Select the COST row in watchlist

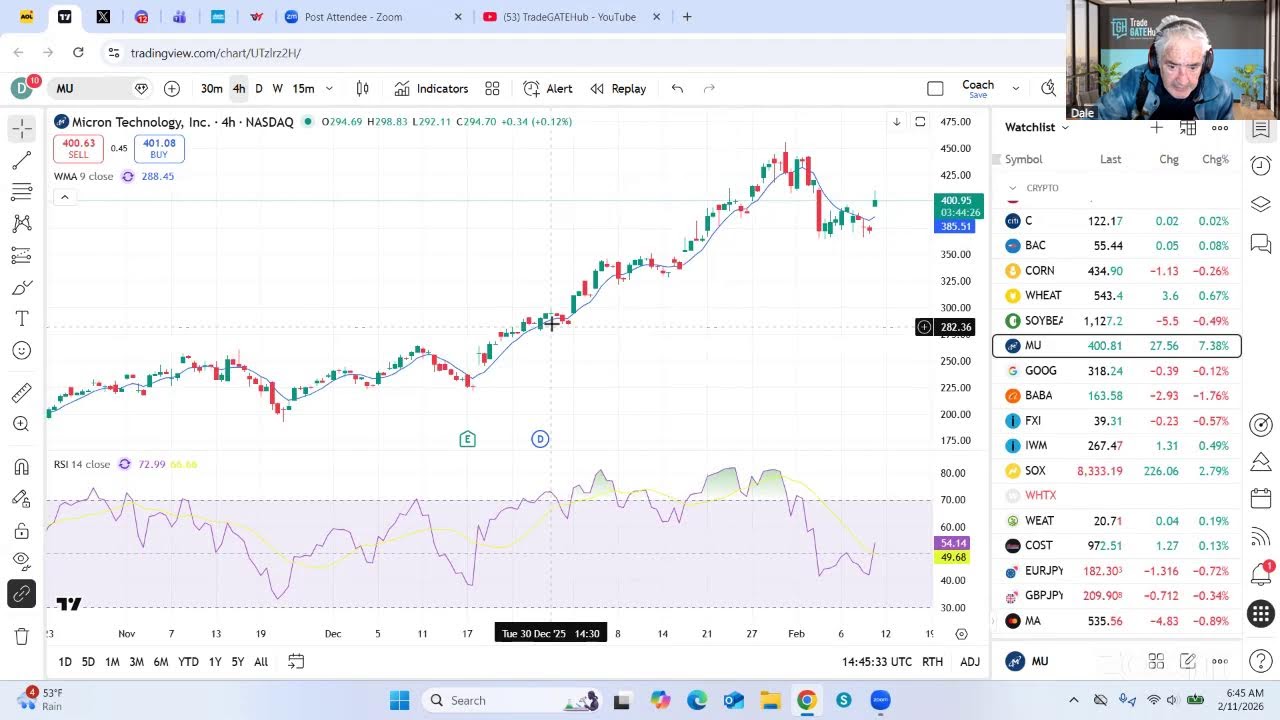click(x=1117, y=545)
